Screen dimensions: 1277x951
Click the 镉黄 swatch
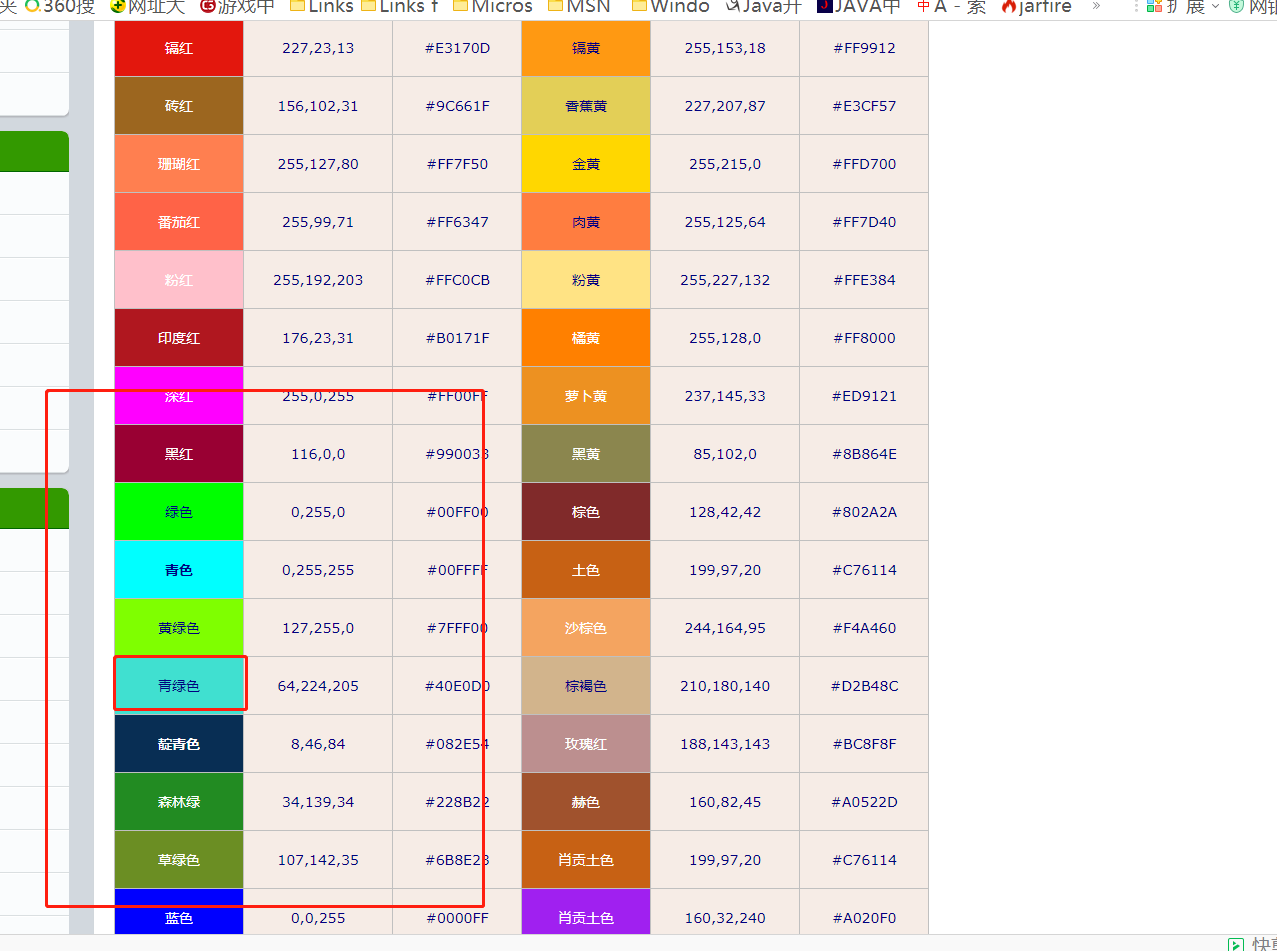586,48
